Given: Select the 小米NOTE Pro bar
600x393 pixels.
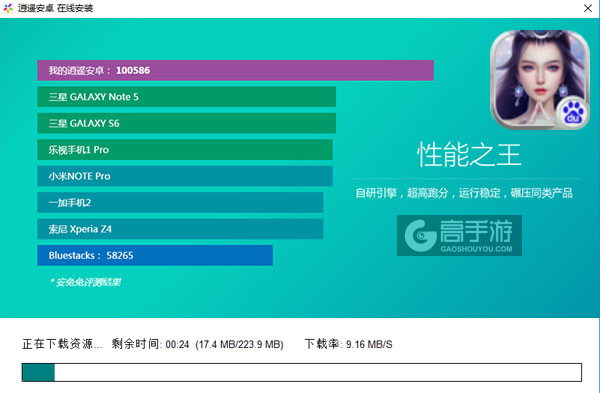Looking at the screenshot, I should (185, 176).
